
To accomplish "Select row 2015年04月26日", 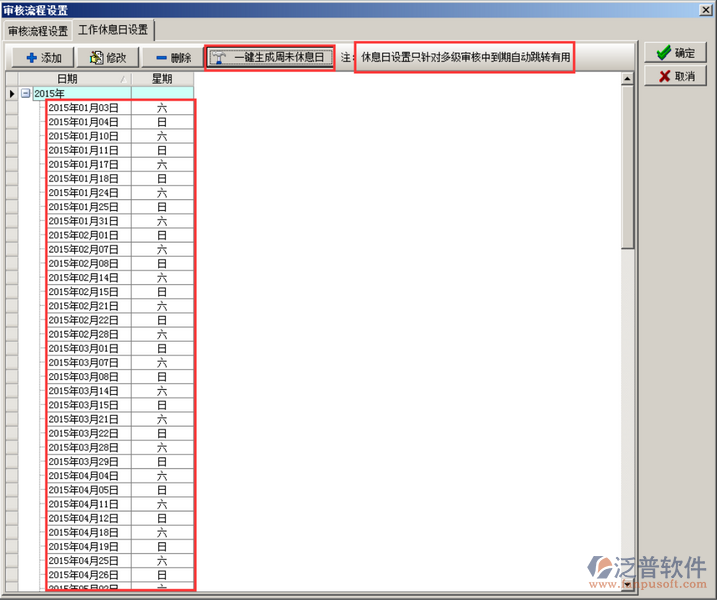I will 120,576.
